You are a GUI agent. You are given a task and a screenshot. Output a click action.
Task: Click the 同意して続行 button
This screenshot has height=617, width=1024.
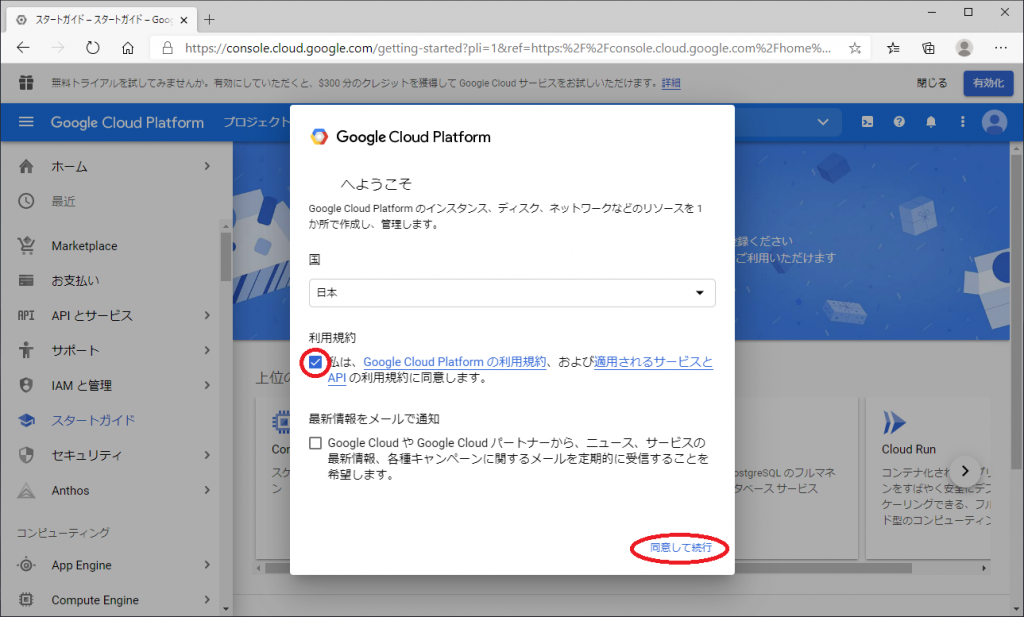click(680, 548)
